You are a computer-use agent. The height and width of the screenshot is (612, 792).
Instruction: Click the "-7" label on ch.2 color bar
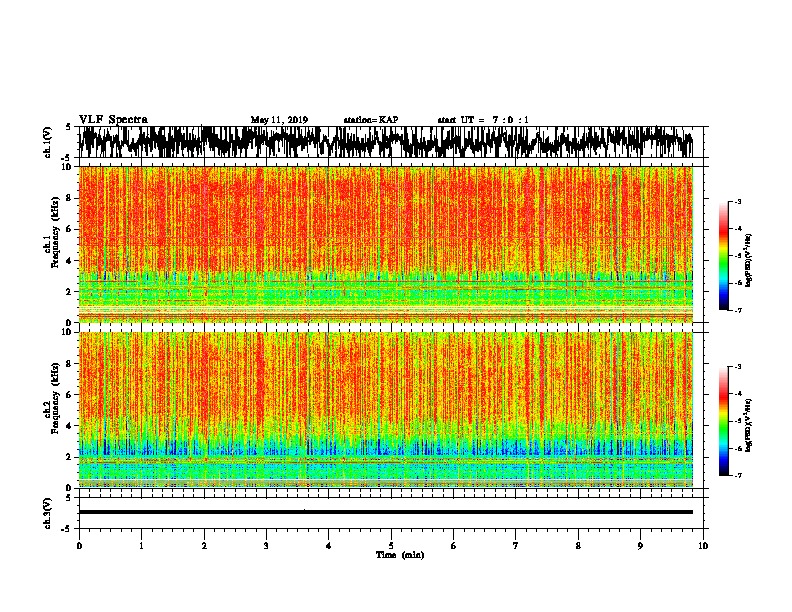(x=737, y=475)
